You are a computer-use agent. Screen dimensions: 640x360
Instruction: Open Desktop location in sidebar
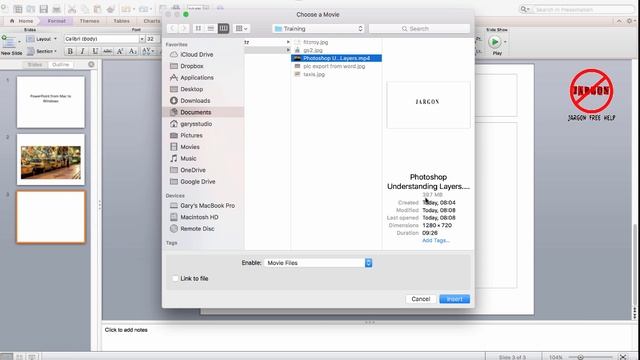click(191, 89)
